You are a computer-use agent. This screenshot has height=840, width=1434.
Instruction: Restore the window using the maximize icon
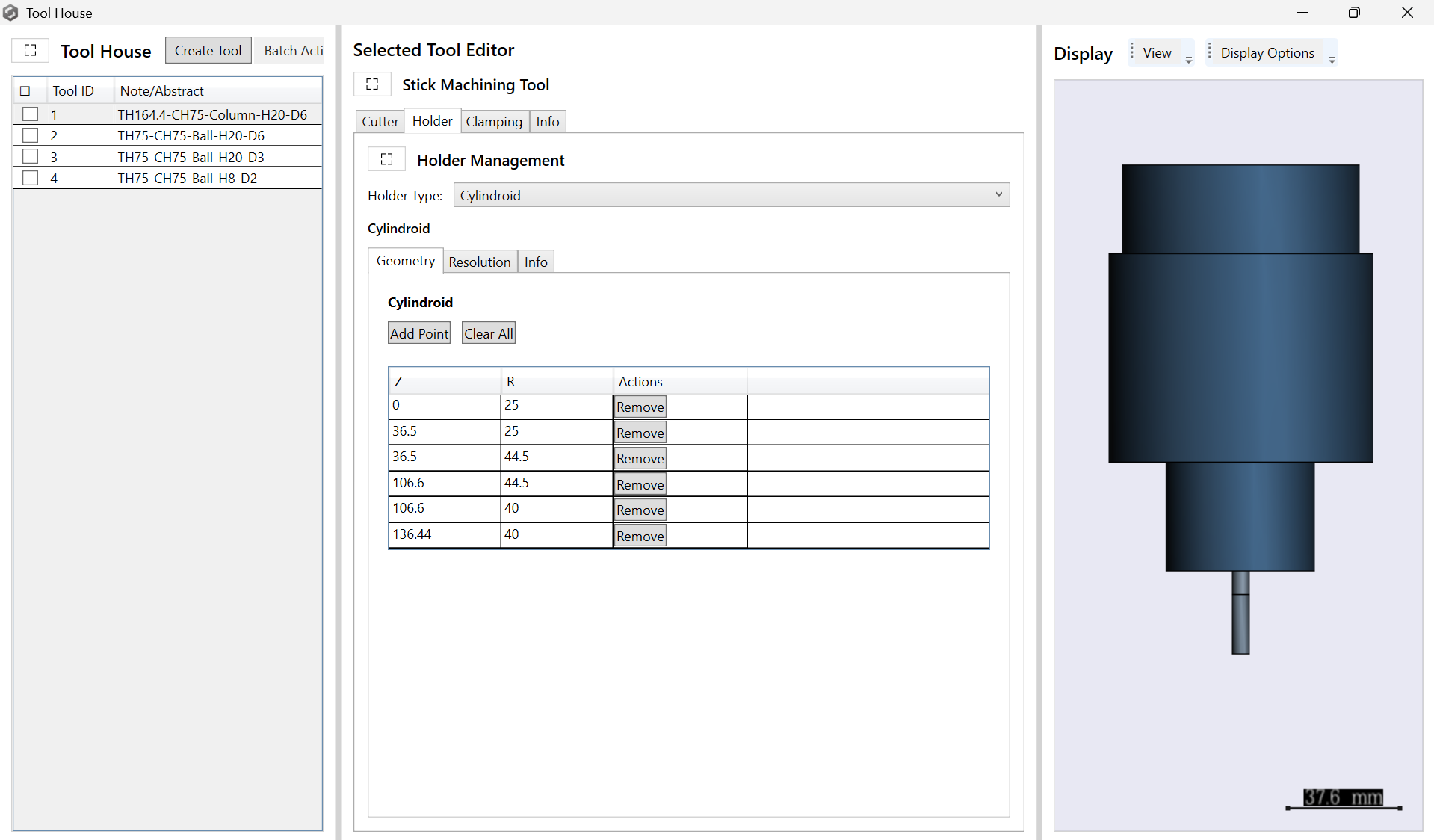pos(1353,13)
